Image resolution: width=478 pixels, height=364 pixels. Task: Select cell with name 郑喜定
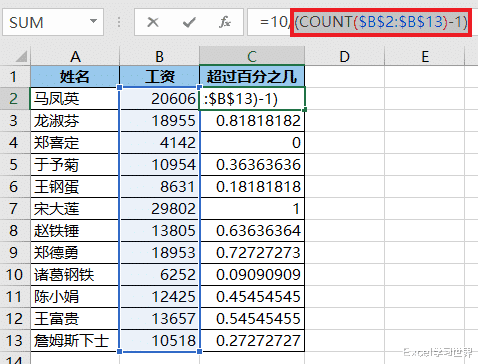(75, 143)
